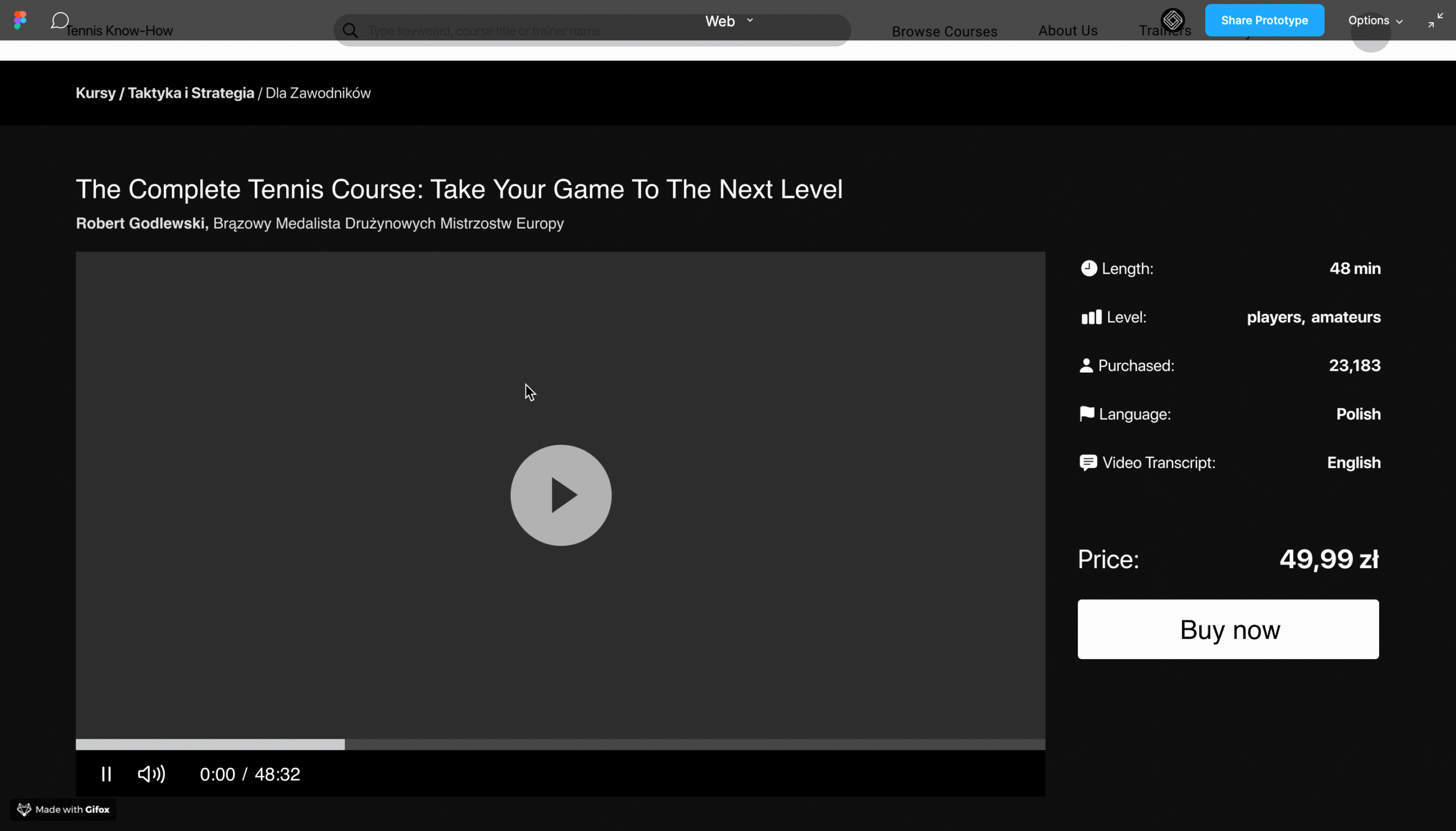
Task: Expand the Web device dropdown
Action: [x=729, y=21]
